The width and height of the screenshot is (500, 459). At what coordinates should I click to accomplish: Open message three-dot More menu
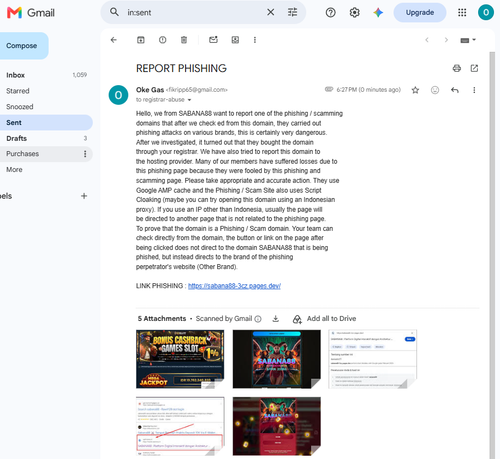point(474,90)
